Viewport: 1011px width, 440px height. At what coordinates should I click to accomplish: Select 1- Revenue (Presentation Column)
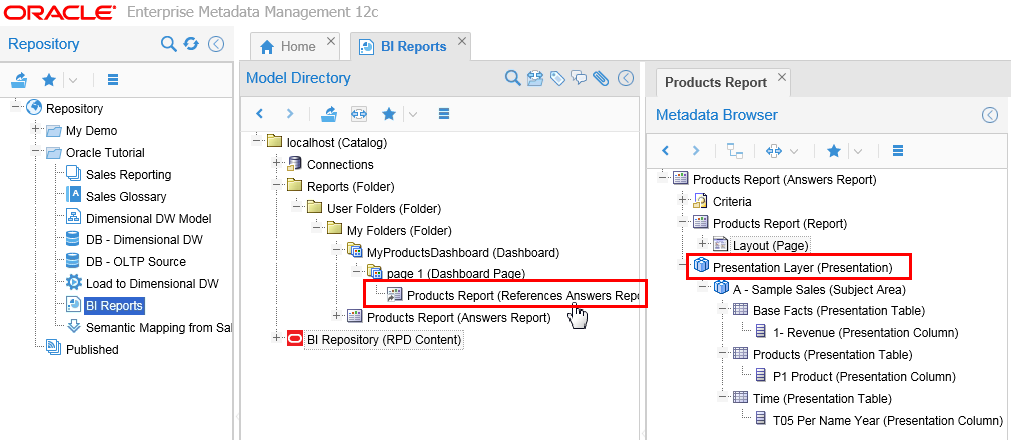(x=865, y=333)
